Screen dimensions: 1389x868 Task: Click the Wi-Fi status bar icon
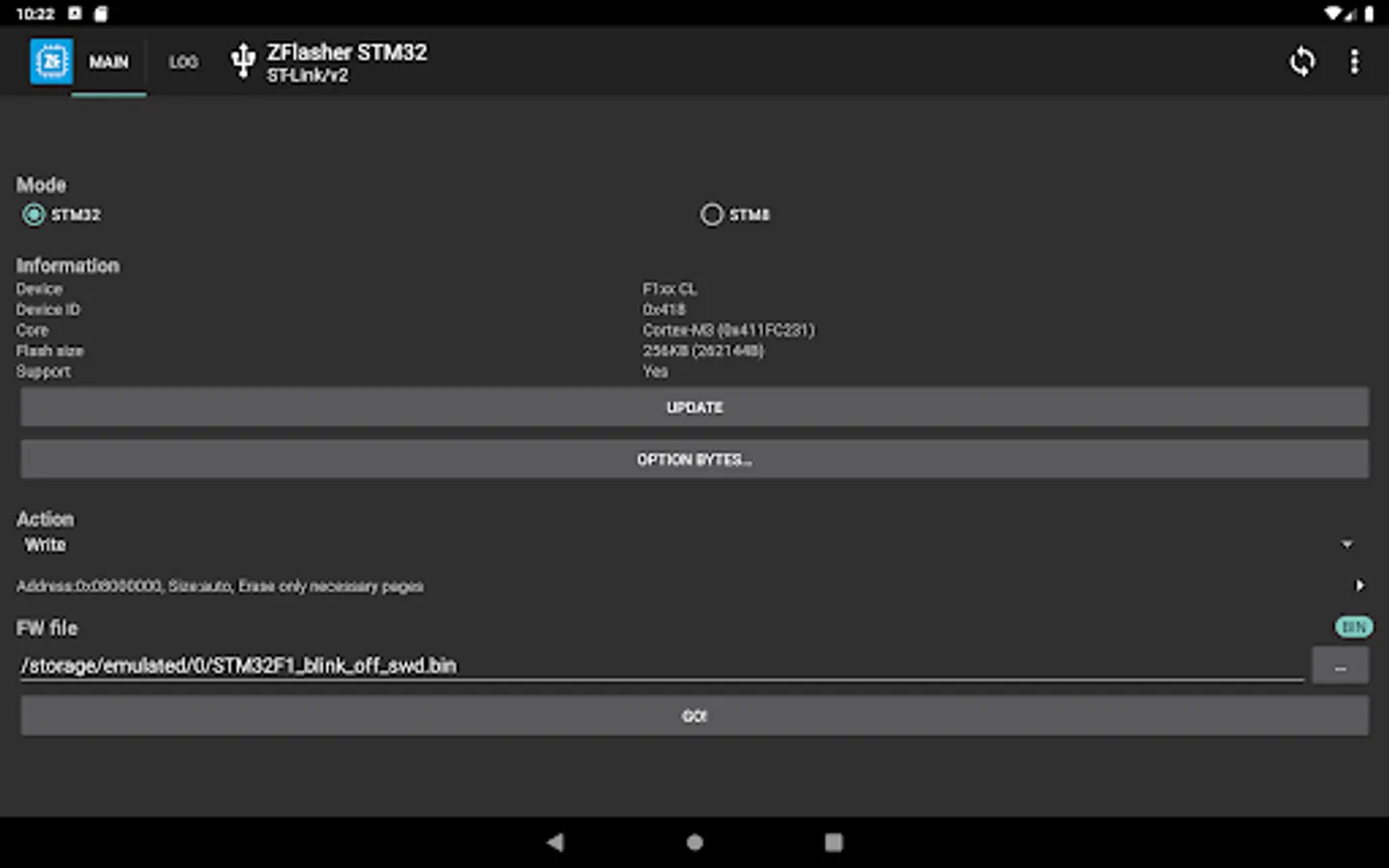click(1332, 14)
